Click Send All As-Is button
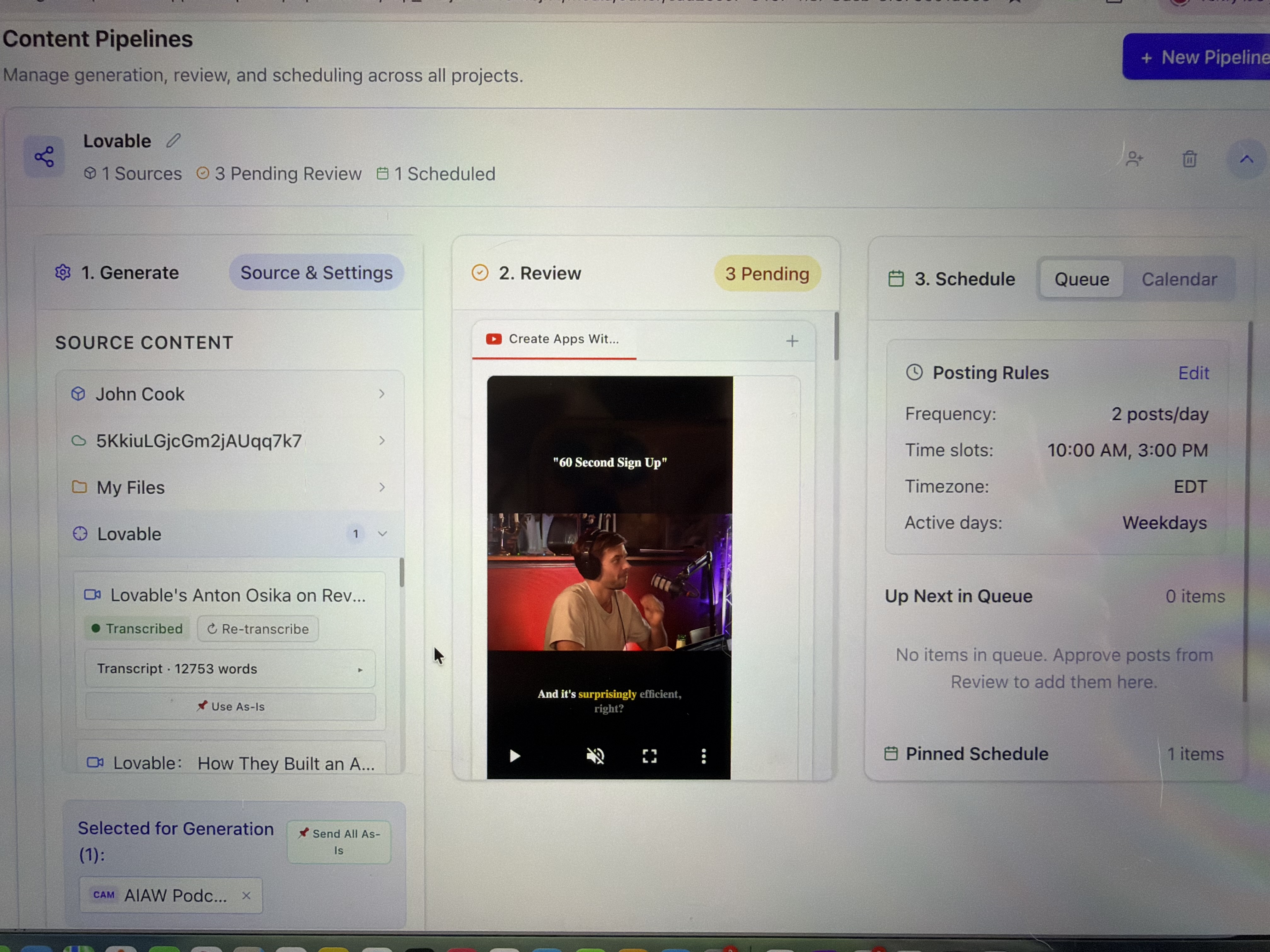This screenshot has height=952, width=1270. click(339, 842)
